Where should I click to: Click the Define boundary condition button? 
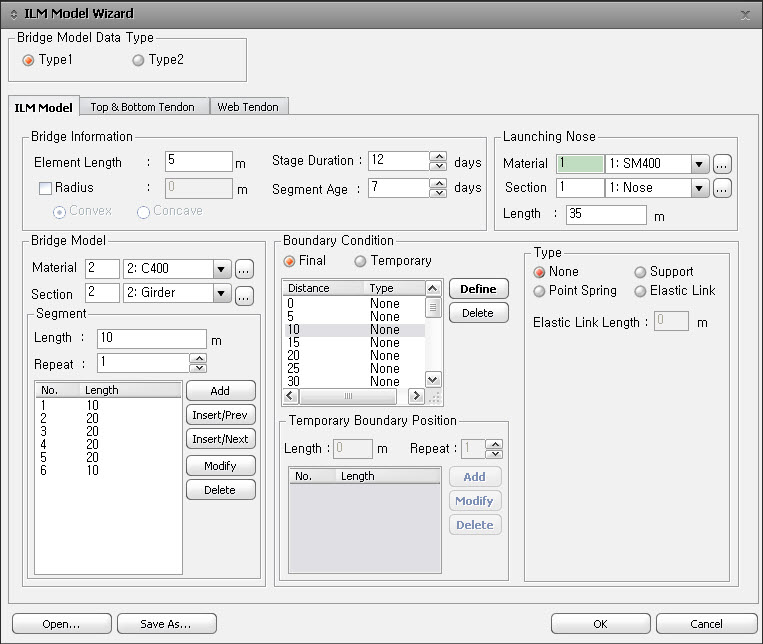click(x=478, y=289)
